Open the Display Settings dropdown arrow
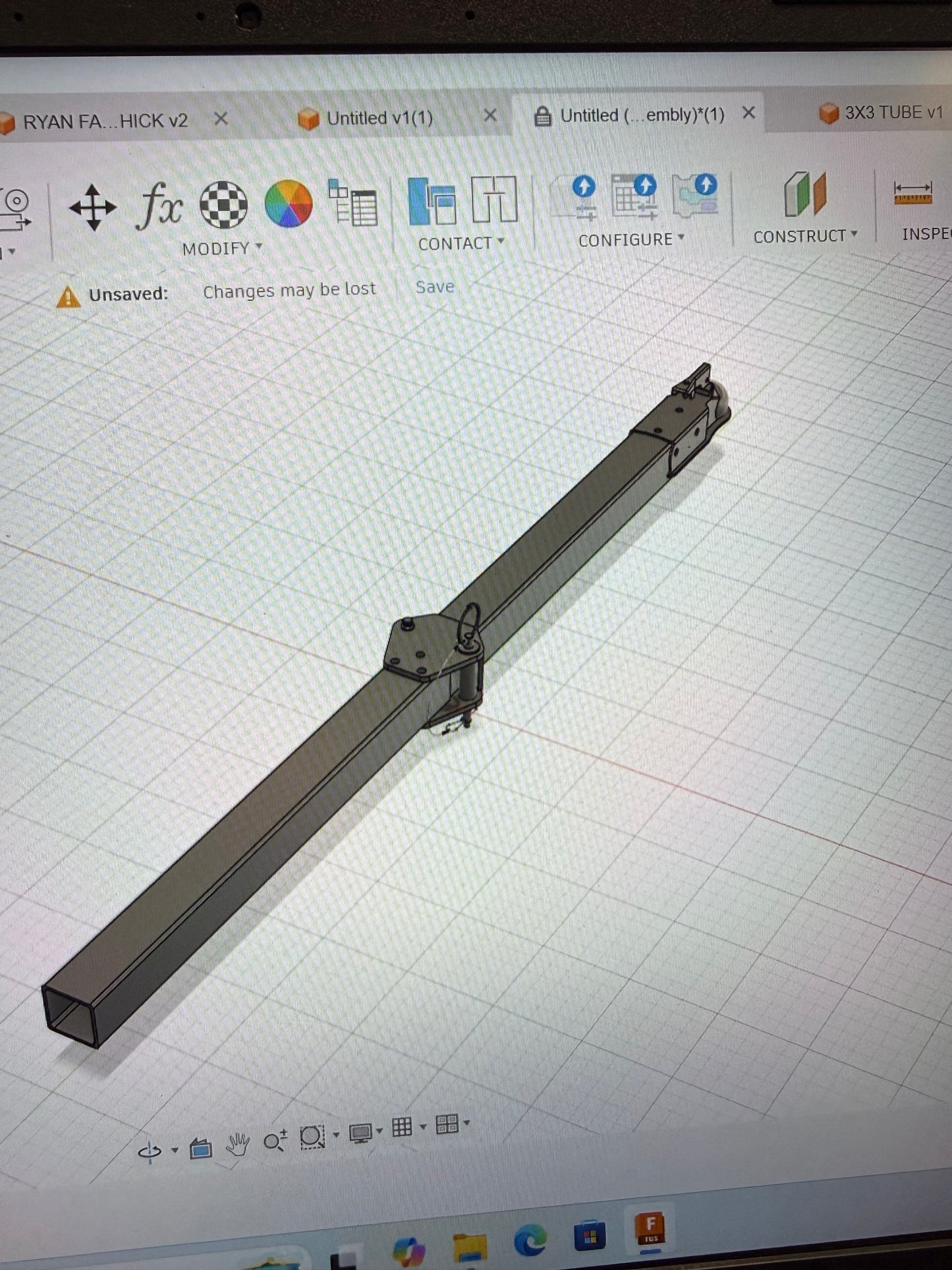 [379, 1131]
